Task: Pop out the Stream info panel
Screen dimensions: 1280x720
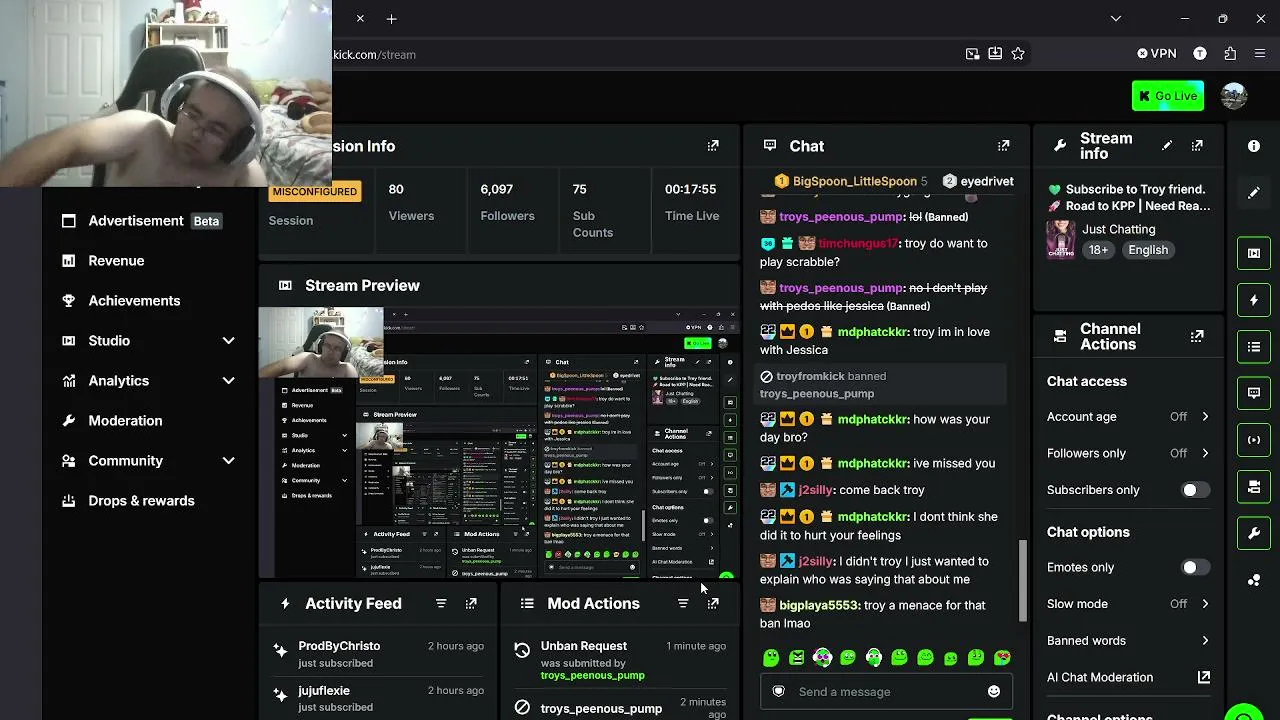Action: [1197, 146]
